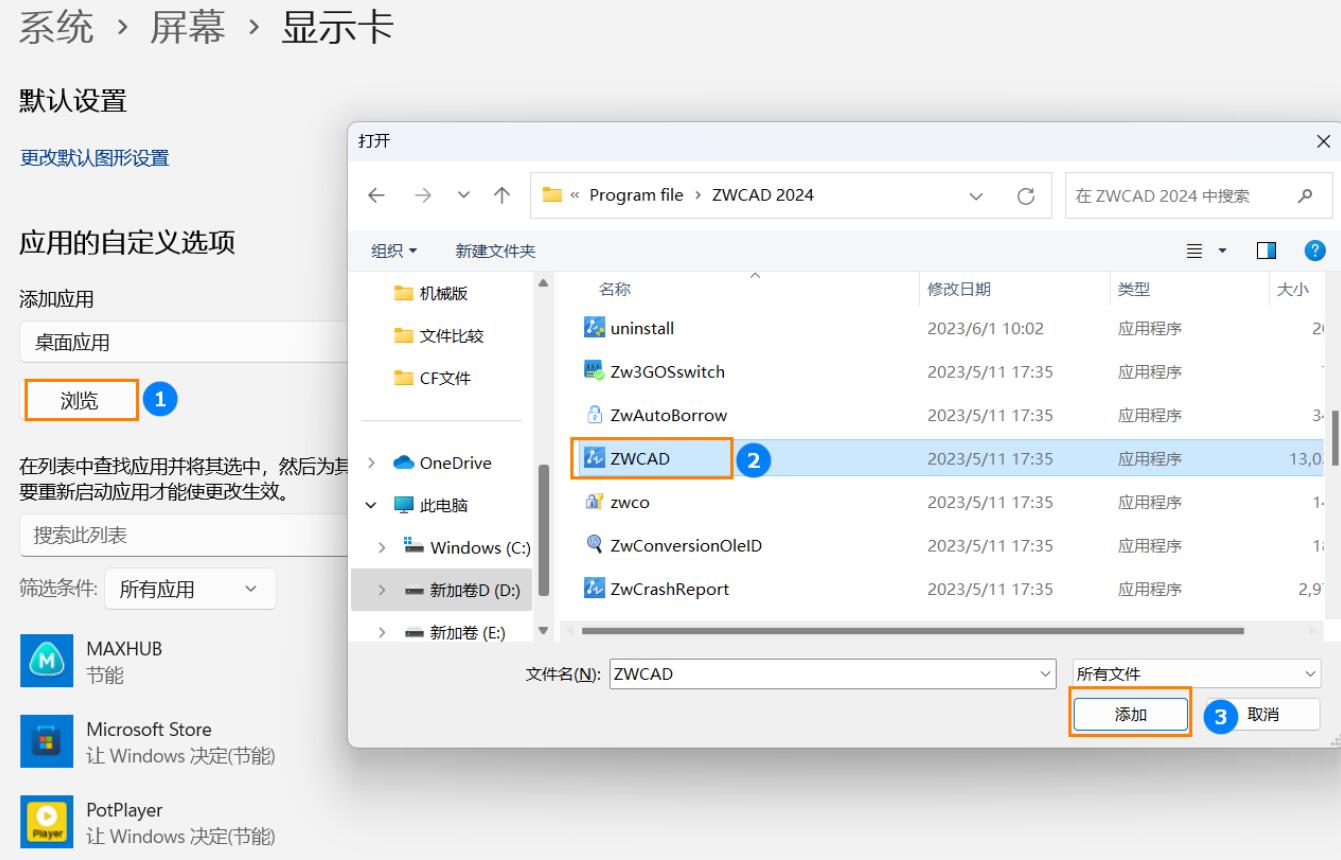Open the 所有应用 filter dropdown
1341x860 pixels.
click(190, 590)
